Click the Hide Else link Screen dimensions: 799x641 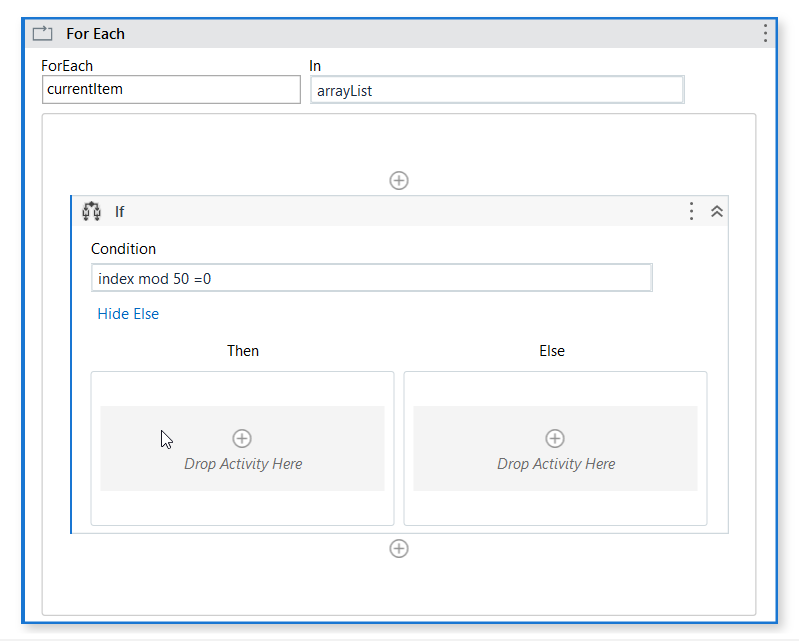(128, 314)
